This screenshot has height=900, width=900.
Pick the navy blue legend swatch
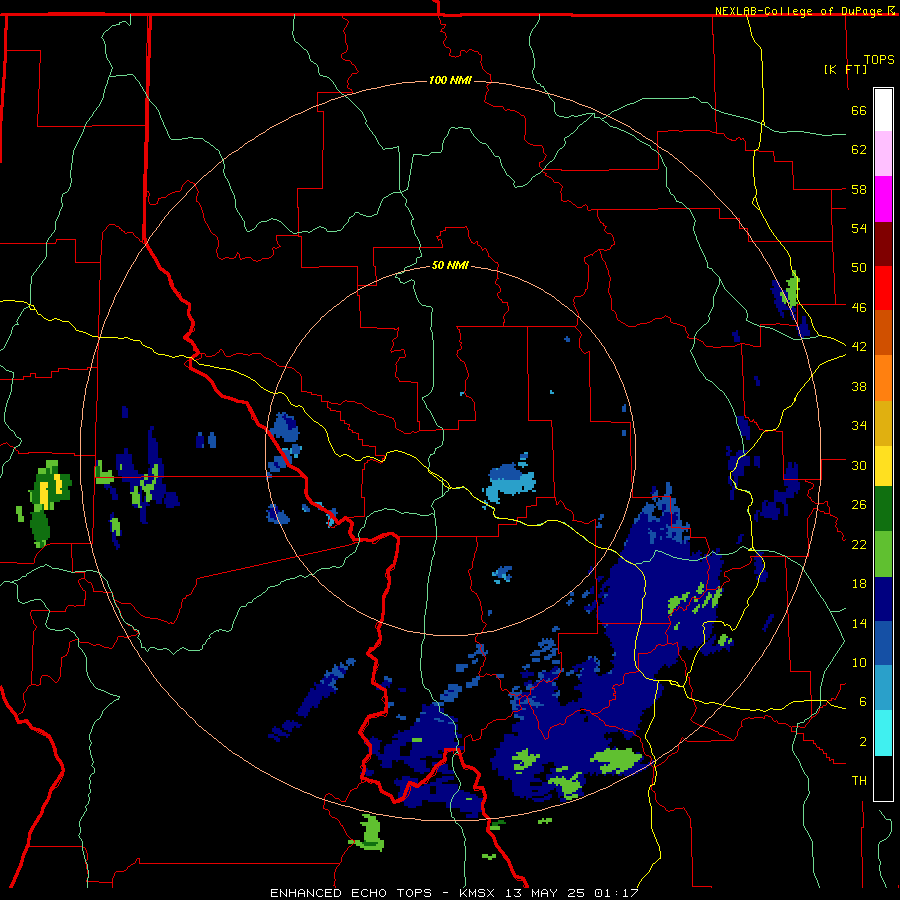[x=883, y=599]
